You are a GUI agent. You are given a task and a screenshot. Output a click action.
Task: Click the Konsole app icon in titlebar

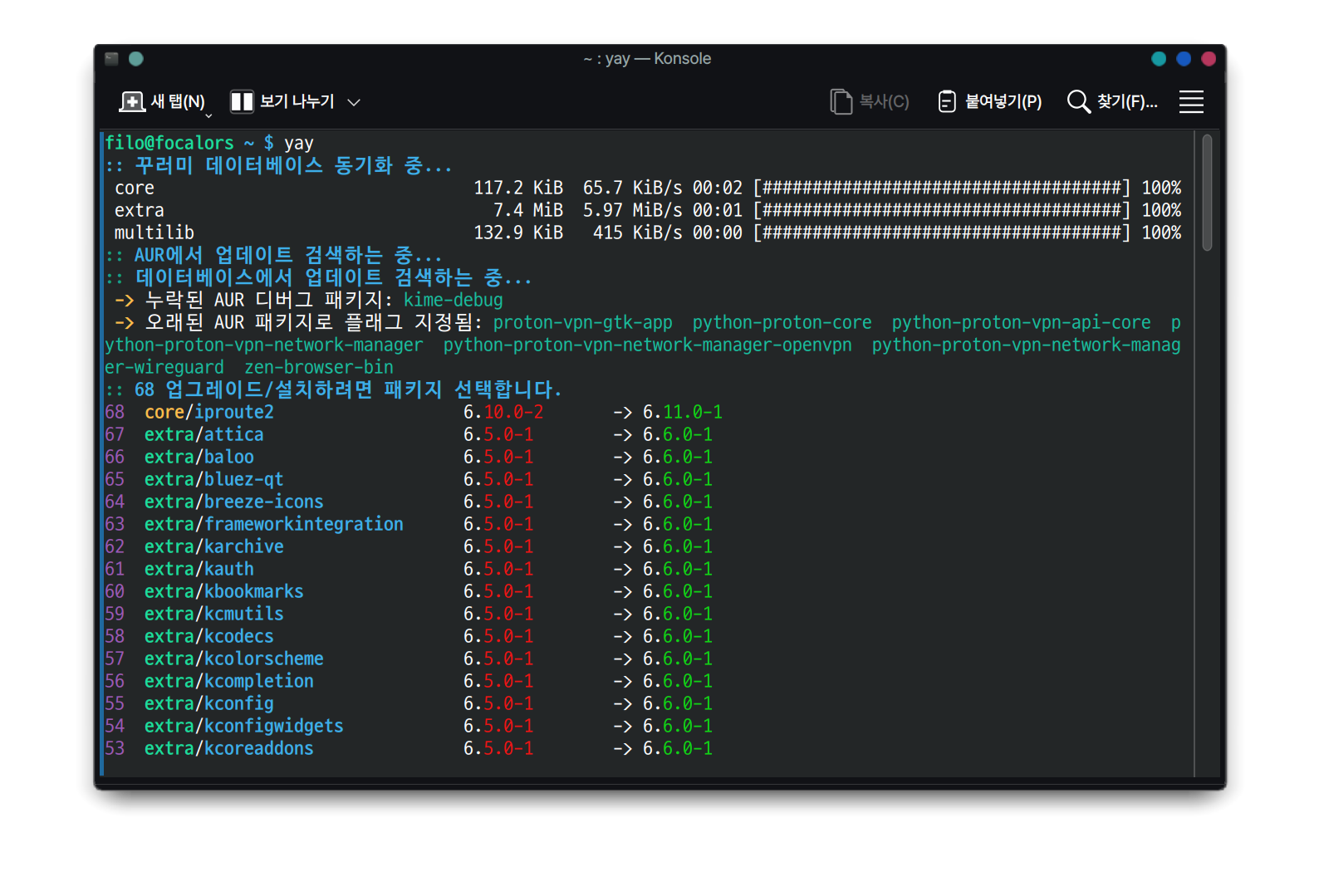click(112, 58)
